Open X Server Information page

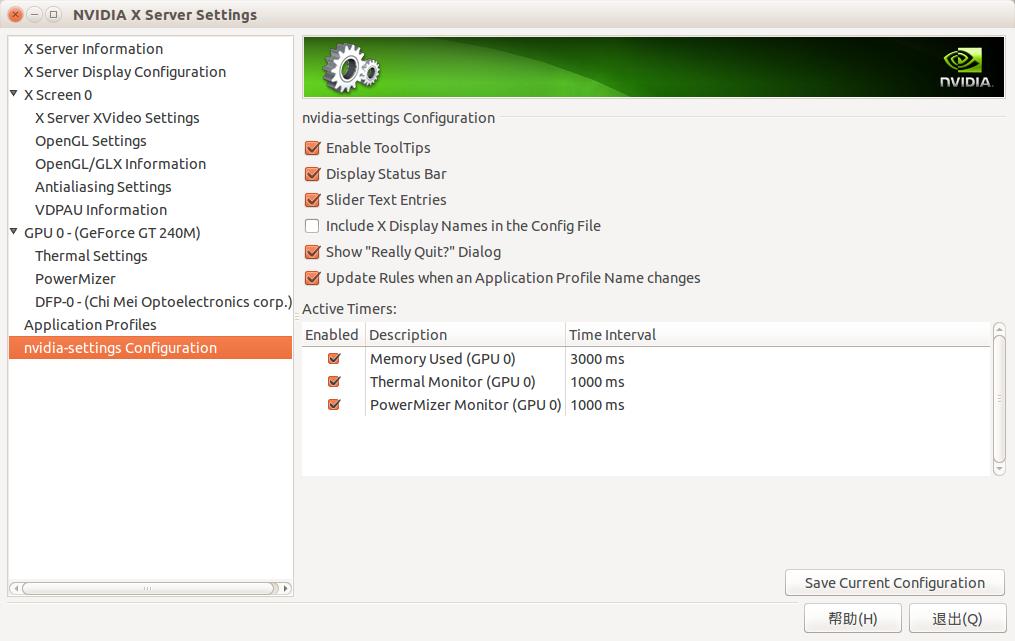(x=93, y=49)
